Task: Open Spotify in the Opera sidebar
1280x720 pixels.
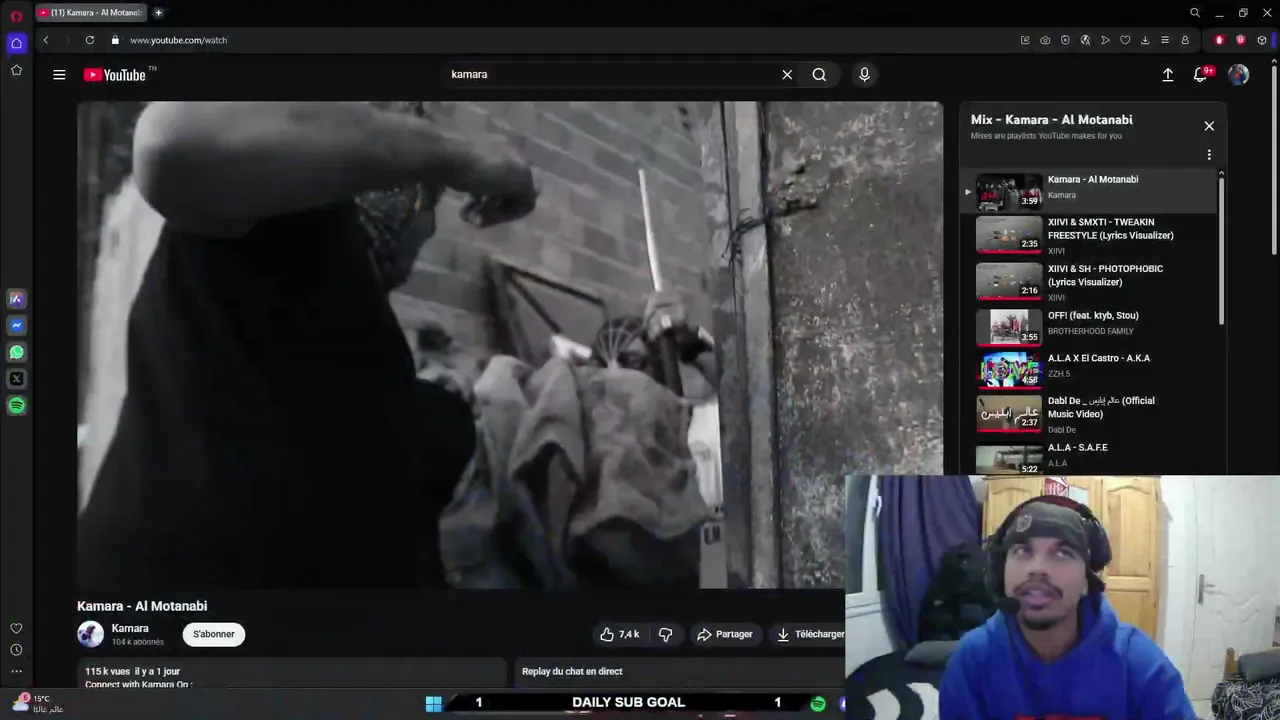Action: 16,406
